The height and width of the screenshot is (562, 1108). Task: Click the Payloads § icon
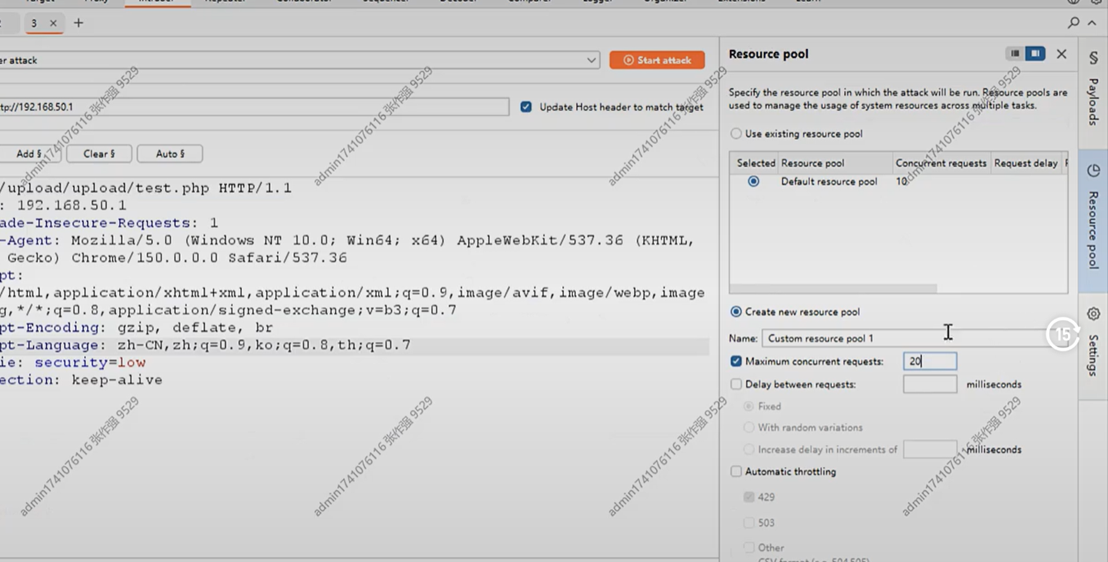click(x=1093, y=58)
